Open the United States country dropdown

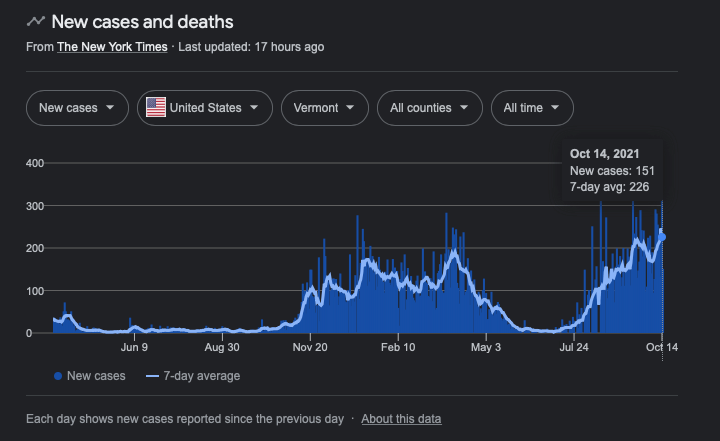point(204,107)
